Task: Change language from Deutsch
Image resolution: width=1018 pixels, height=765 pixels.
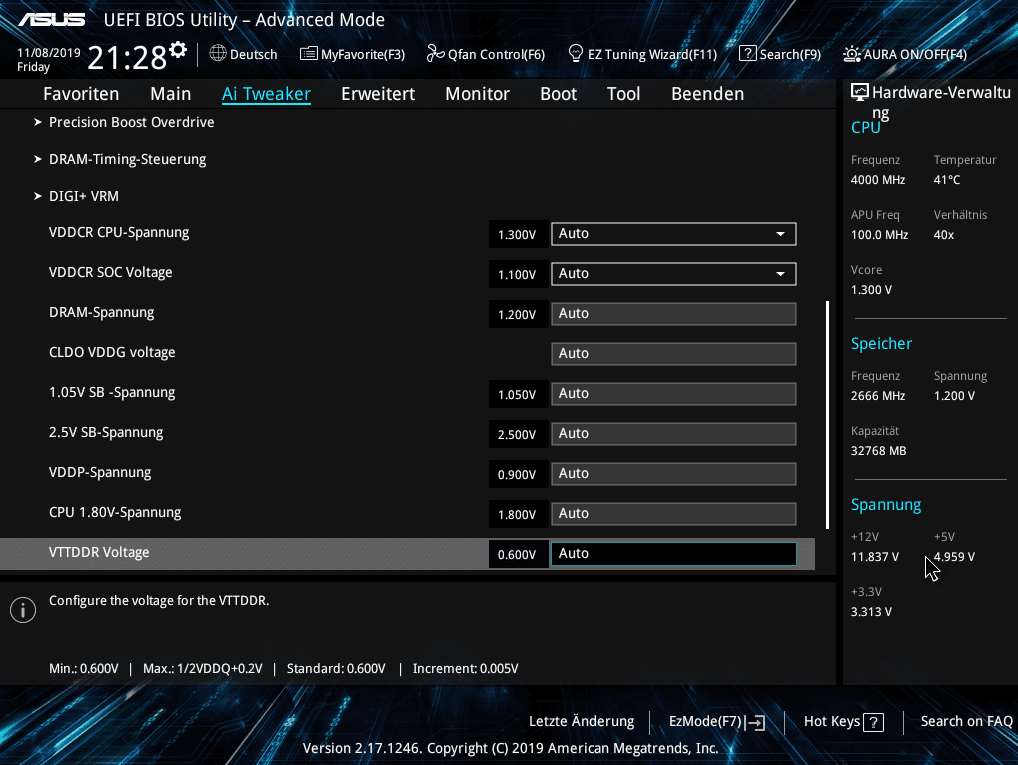Action: (x=253, y=55)
